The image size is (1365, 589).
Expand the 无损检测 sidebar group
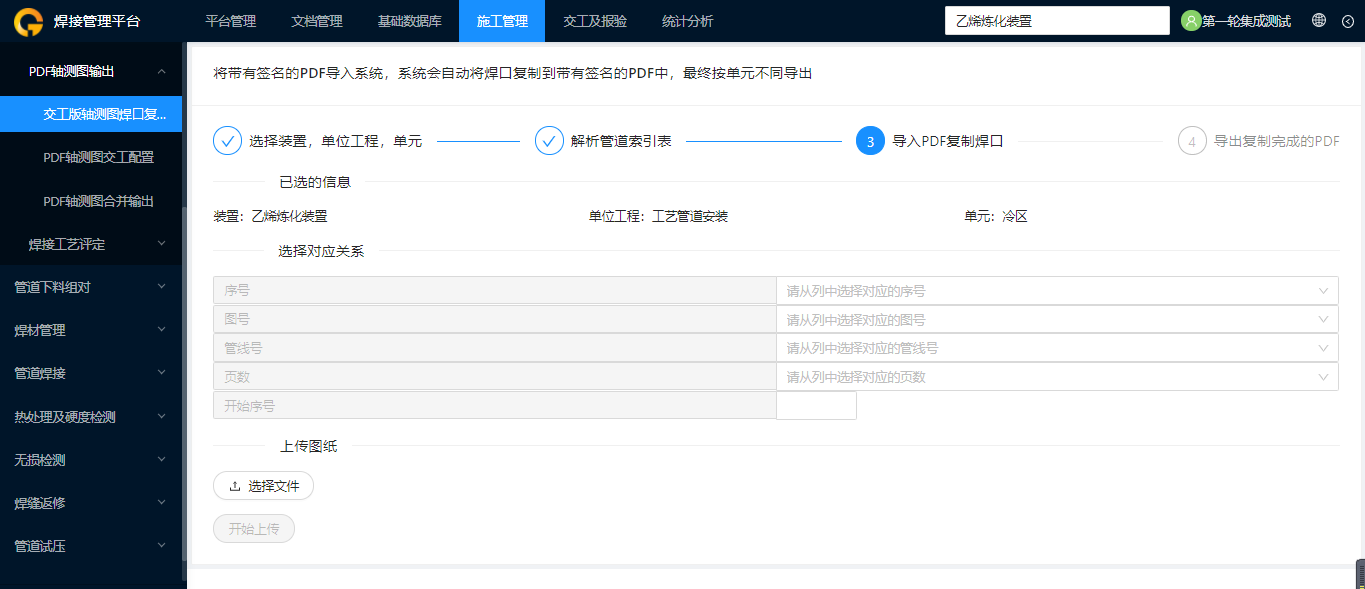pyautogui.click(x=91, y=460)
